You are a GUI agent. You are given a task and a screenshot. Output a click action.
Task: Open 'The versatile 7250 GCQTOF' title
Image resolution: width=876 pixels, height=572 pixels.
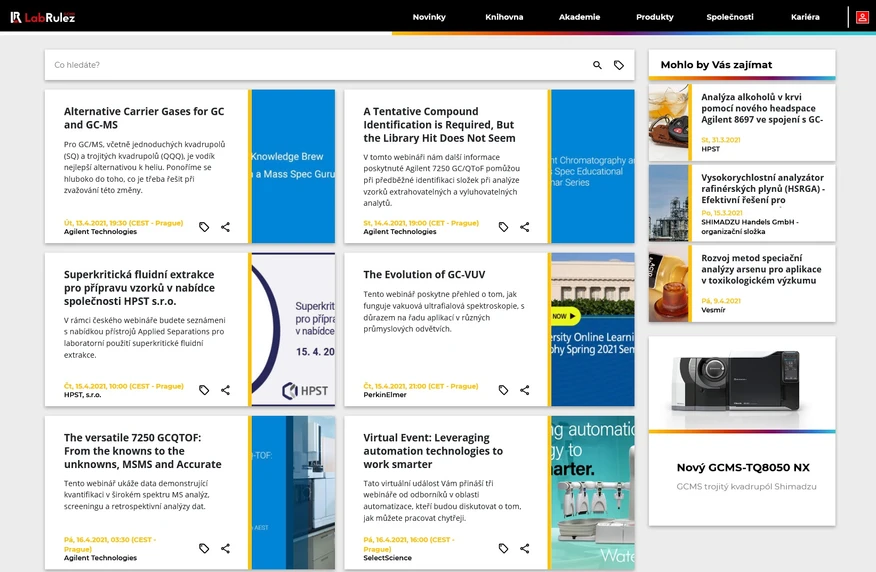(x=142, y=451)
